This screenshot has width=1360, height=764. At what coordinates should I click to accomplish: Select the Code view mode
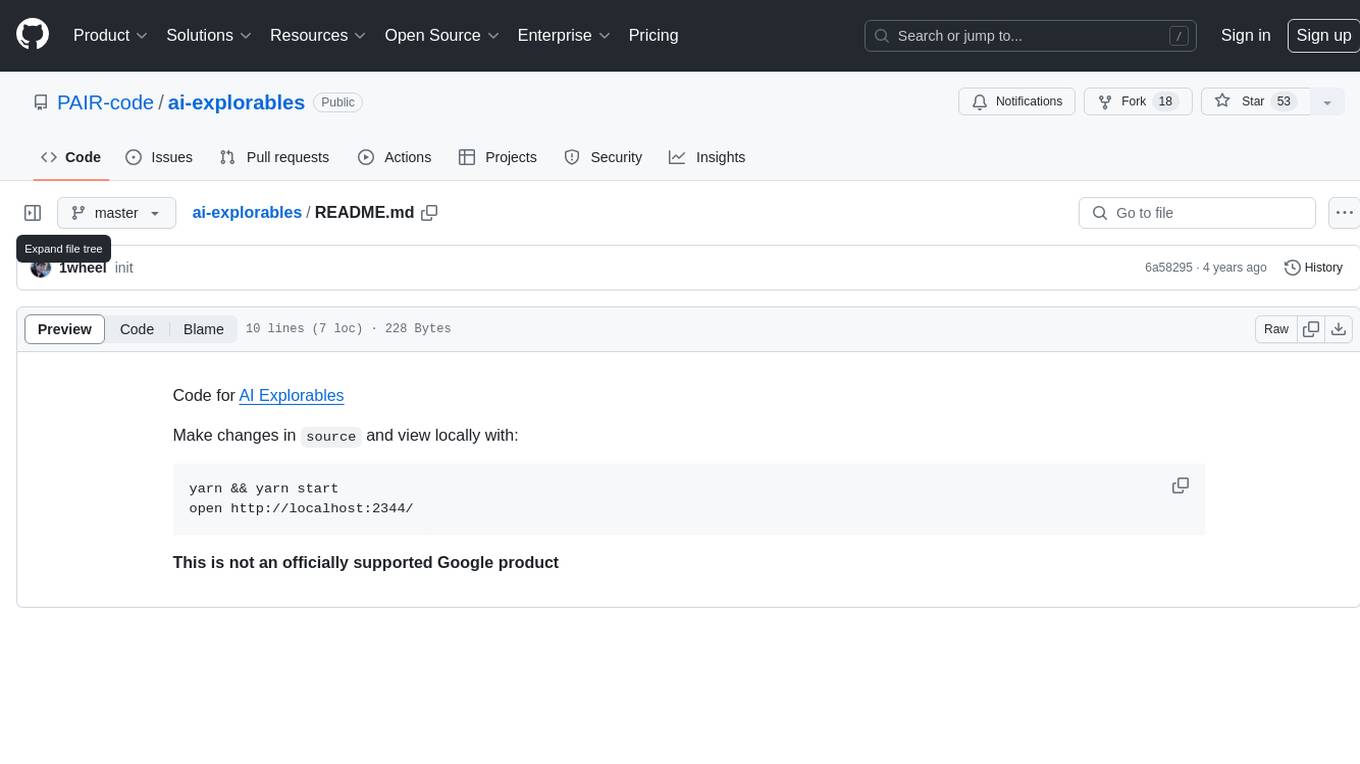pyautogui.click(x=137, y=329)
